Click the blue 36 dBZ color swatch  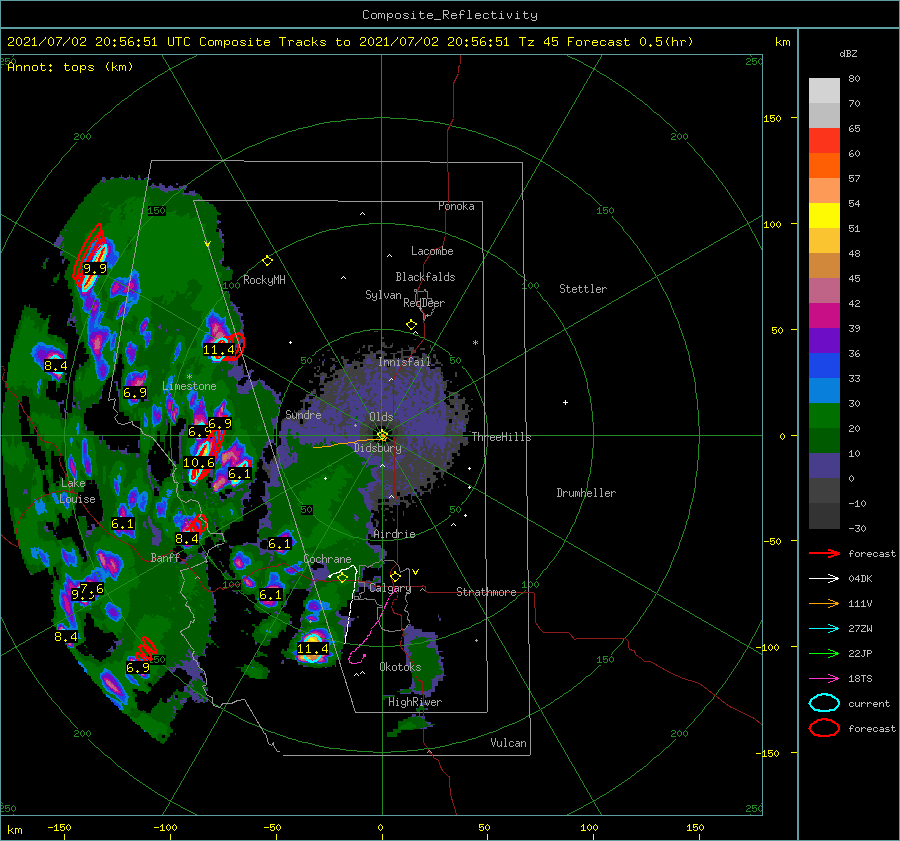(x=824, y=365)
